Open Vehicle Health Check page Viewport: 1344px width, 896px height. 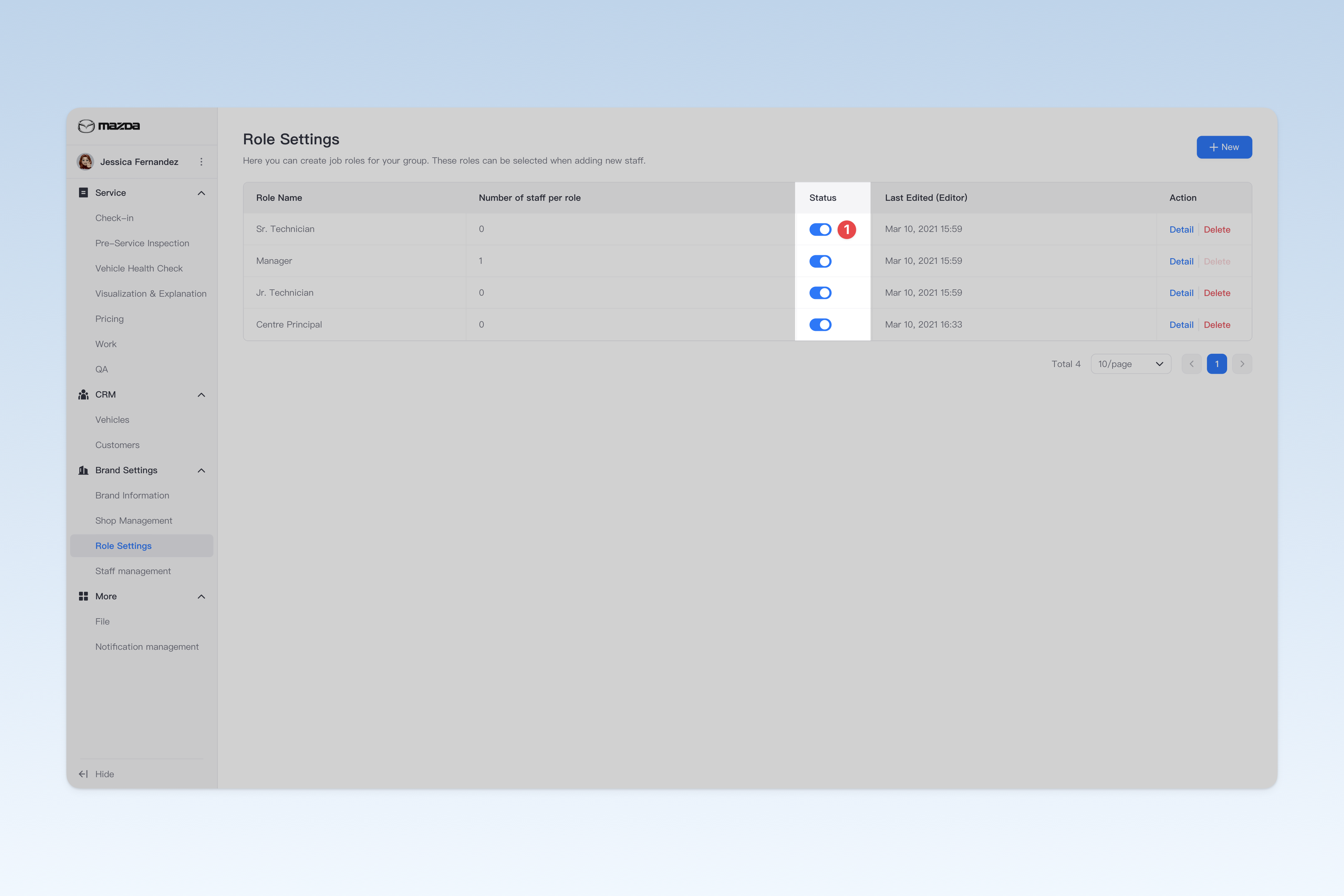click(139, 268)
